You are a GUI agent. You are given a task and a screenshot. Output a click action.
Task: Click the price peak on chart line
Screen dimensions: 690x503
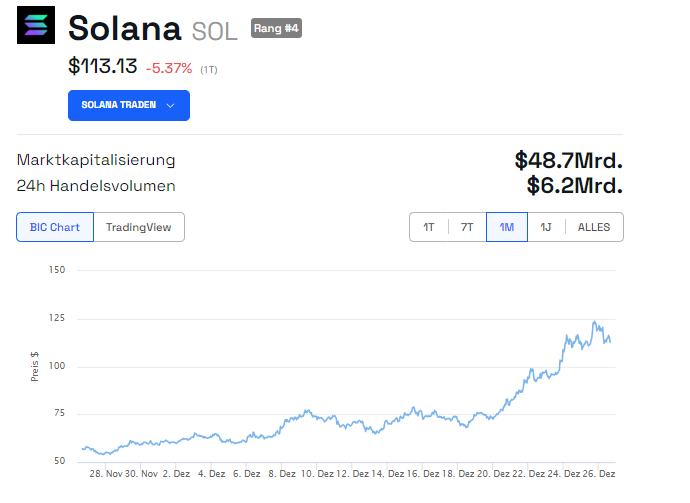point(595,322)
